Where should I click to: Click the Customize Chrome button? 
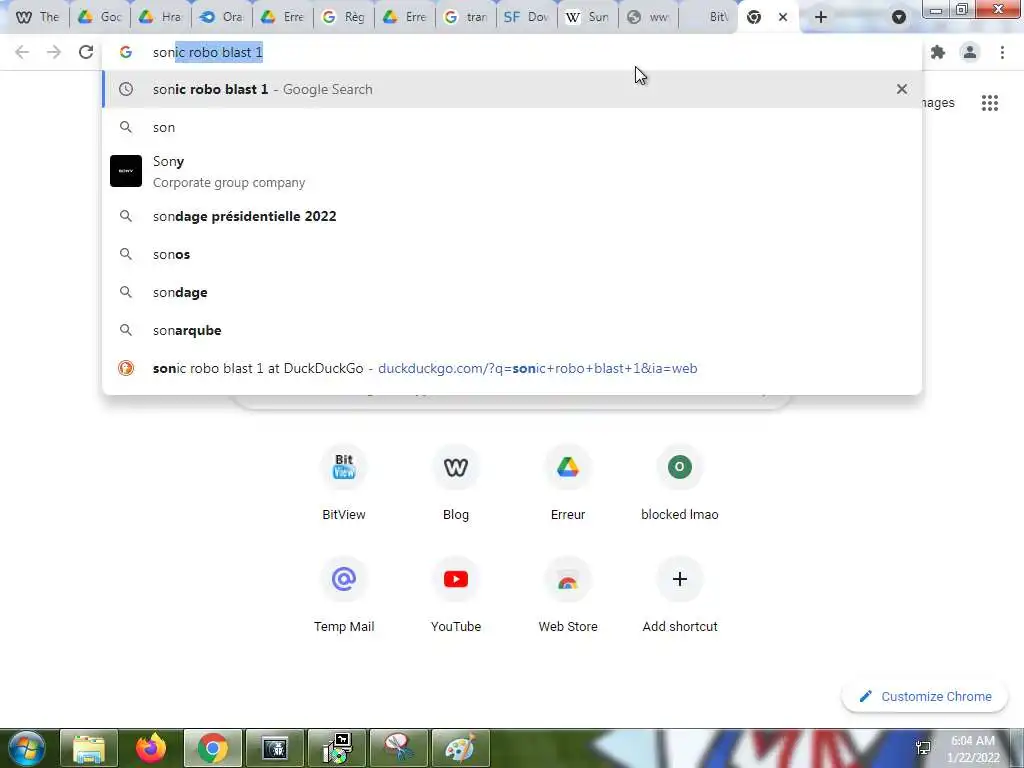pos(925,696)
